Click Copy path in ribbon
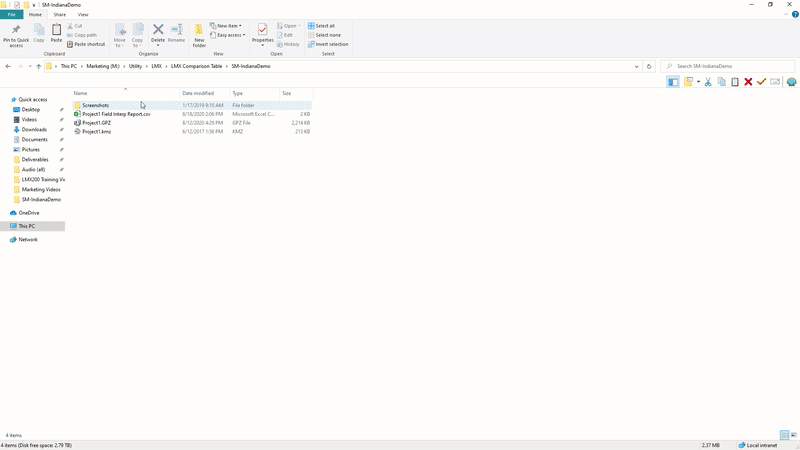 (x=82, y=35)
